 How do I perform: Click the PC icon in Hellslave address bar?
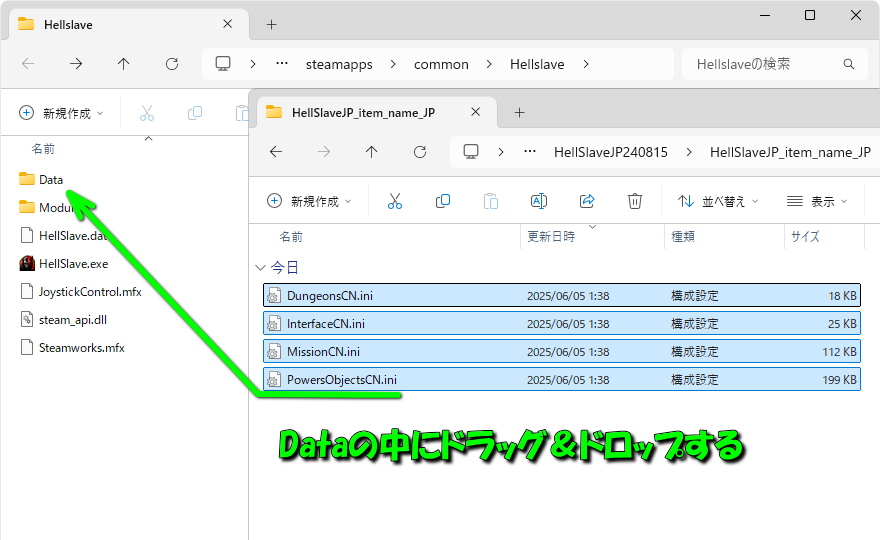click(223, 63)
